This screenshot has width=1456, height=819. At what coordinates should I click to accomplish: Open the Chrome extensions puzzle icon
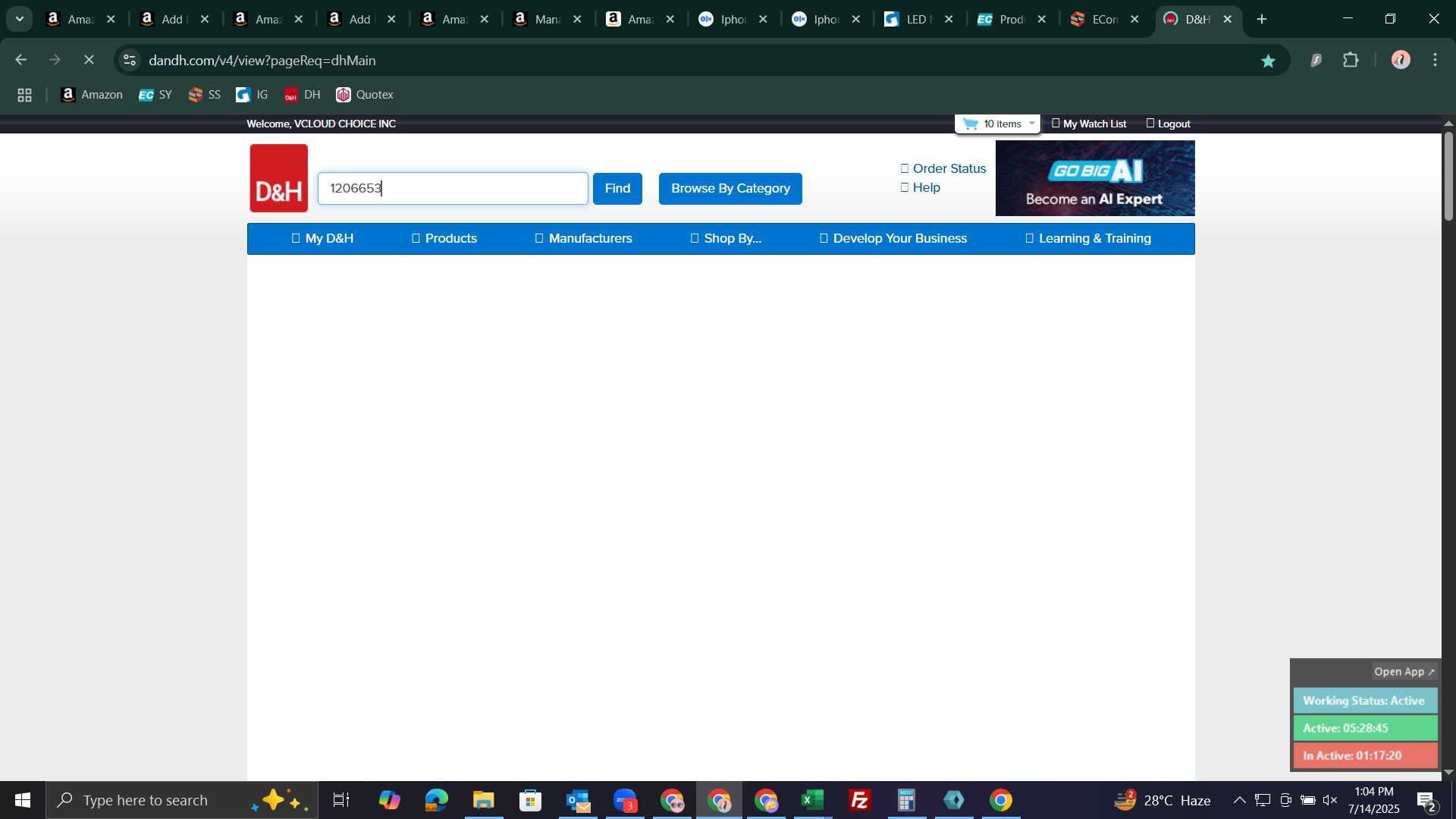tap(1351, 60)
